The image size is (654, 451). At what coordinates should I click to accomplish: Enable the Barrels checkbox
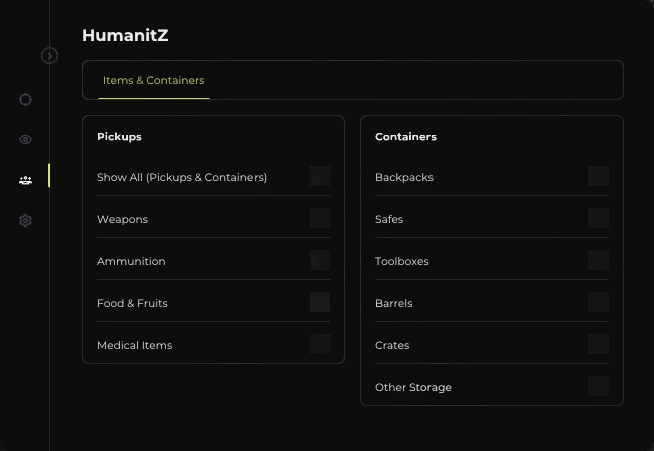(x=598, y=302)
